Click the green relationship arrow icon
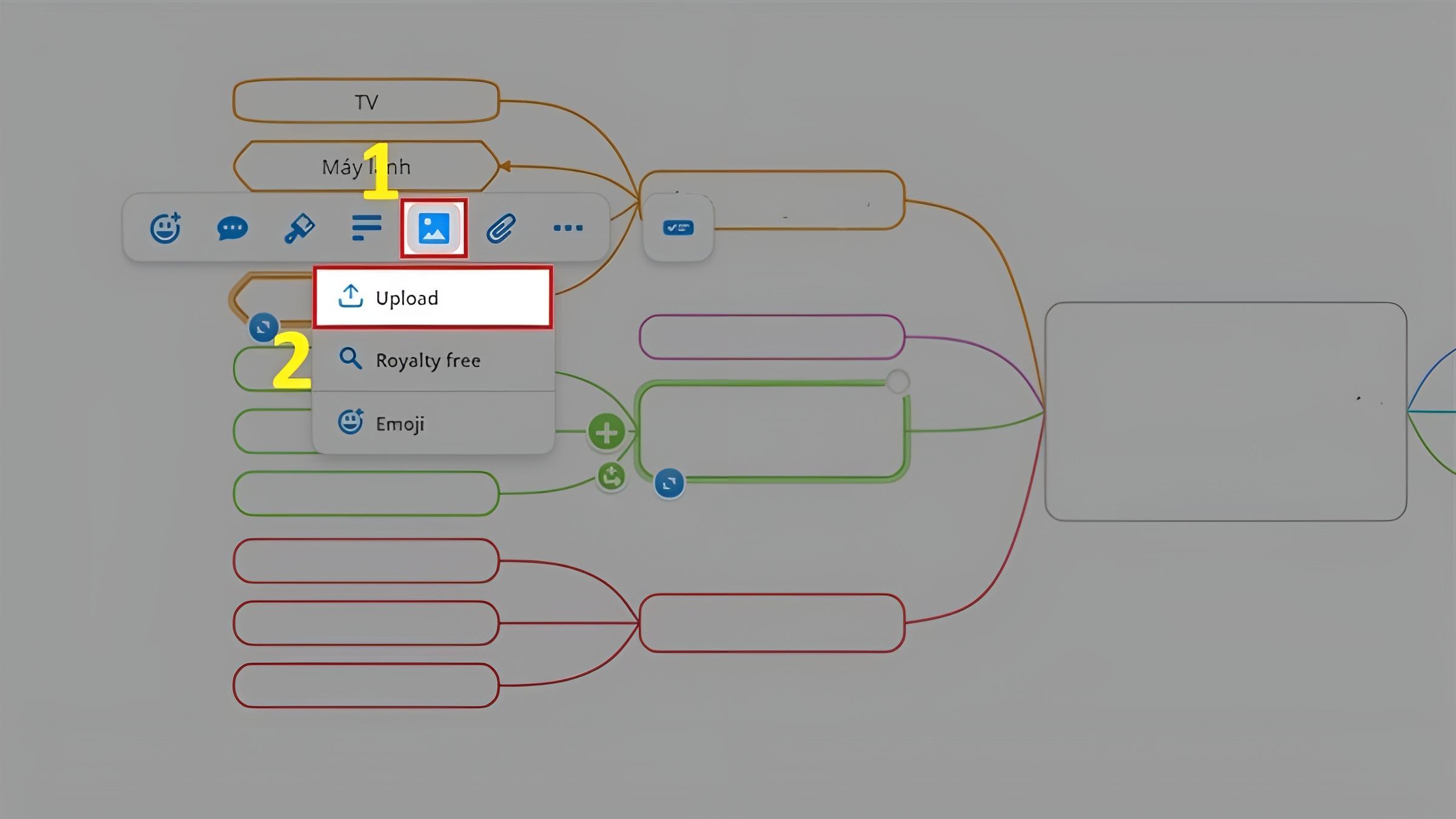Screen dimensions: 1456x819 (x=611, y=477)
